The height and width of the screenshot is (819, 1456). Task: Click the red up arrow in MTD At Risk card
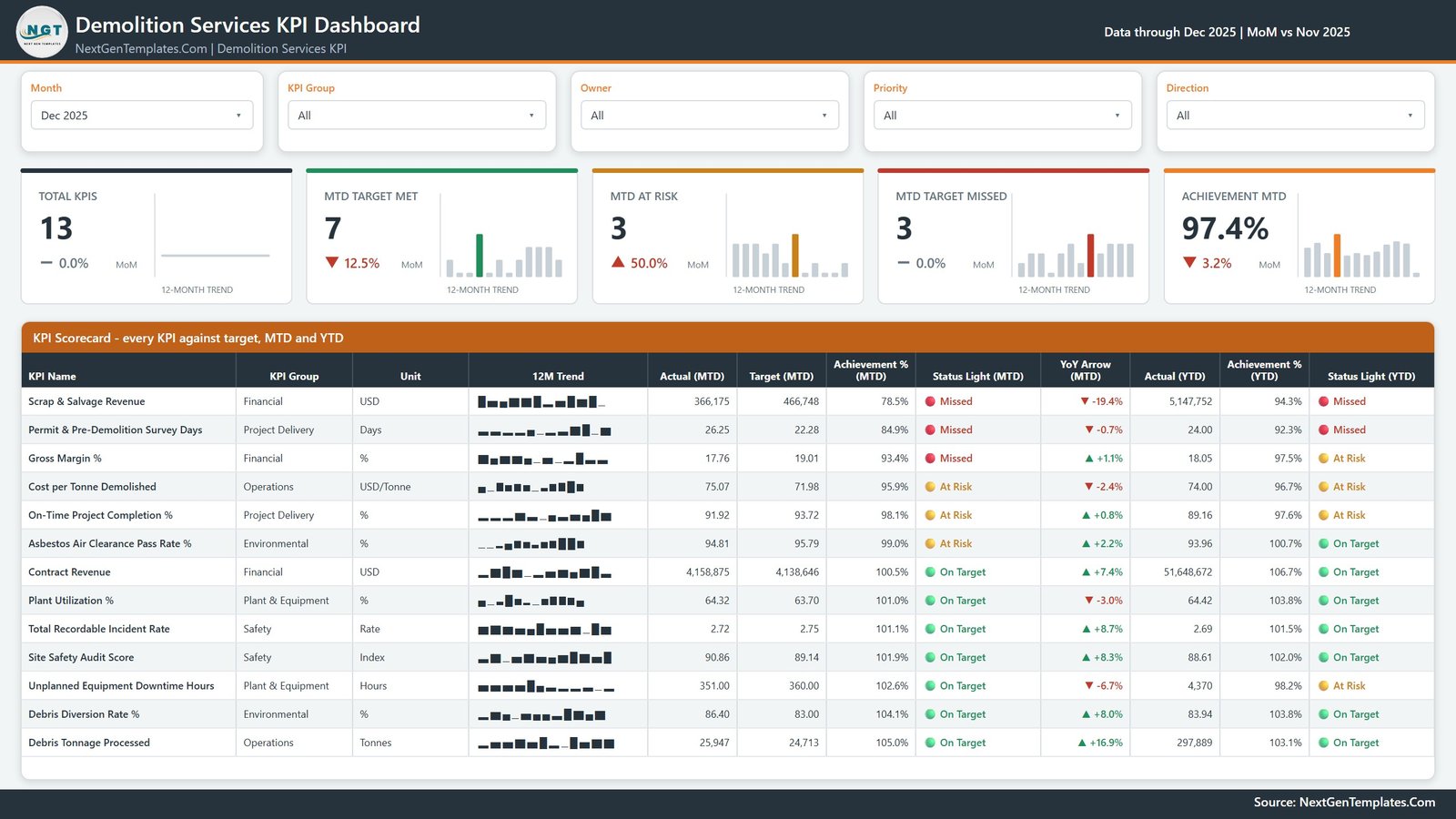(618, 262)
